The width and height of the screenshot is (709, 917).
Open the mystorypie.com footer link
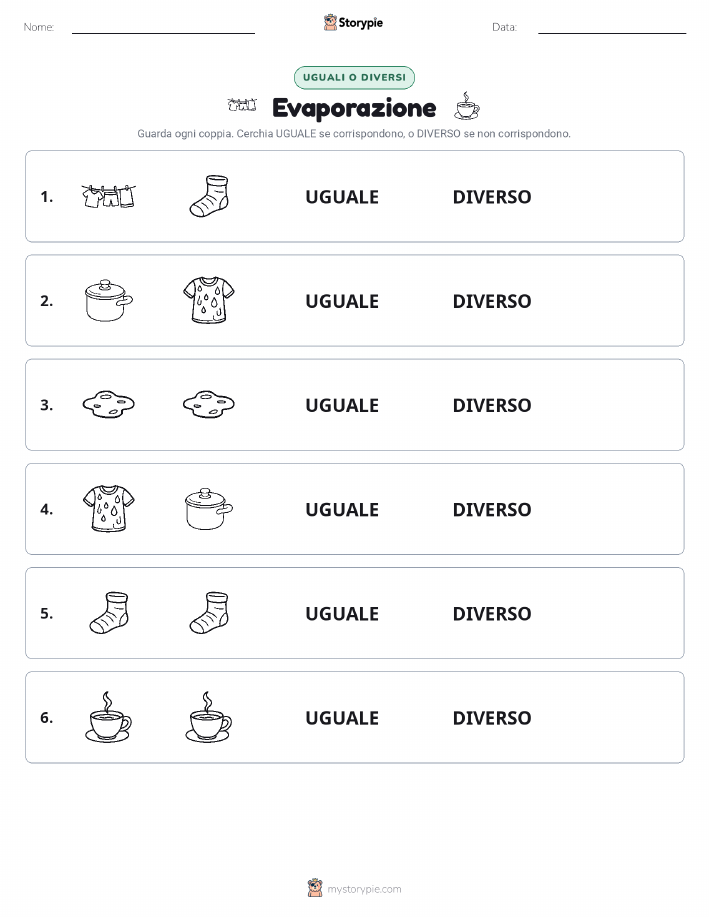point(364,889)
